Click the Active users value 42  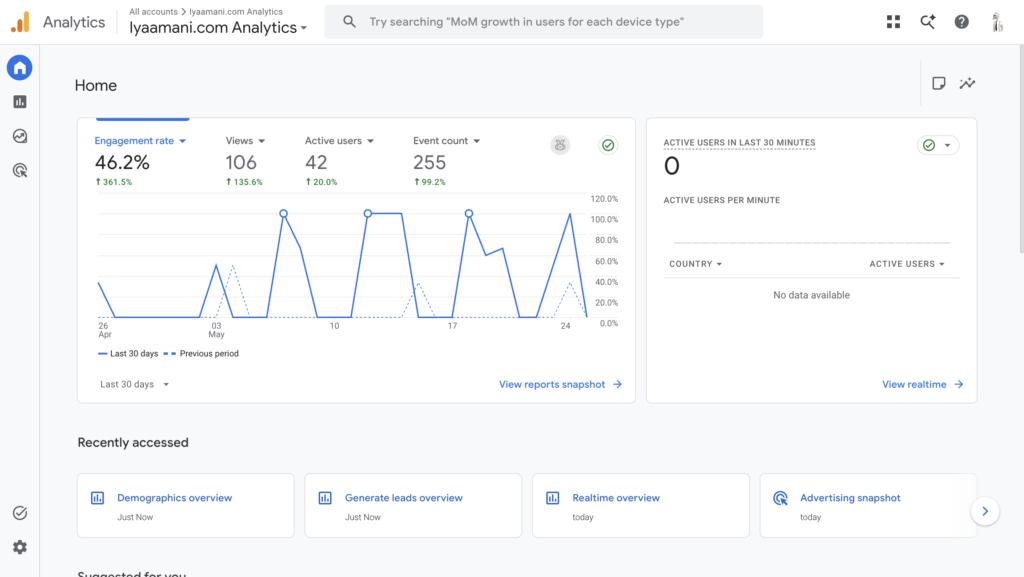click(x=316, y=162)
